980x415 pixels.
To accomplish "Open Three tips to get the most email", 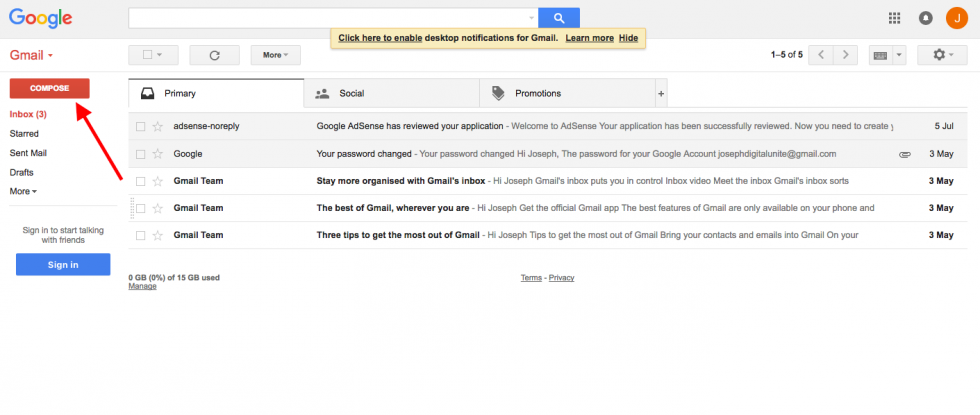I will 548,236.
